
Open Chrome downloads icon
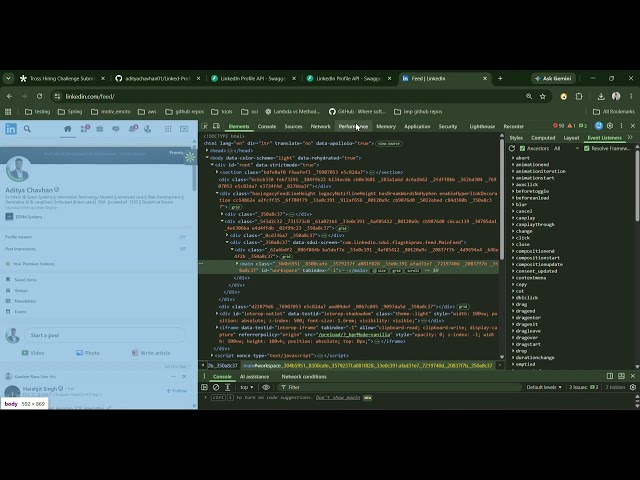(x=601, y=96)
